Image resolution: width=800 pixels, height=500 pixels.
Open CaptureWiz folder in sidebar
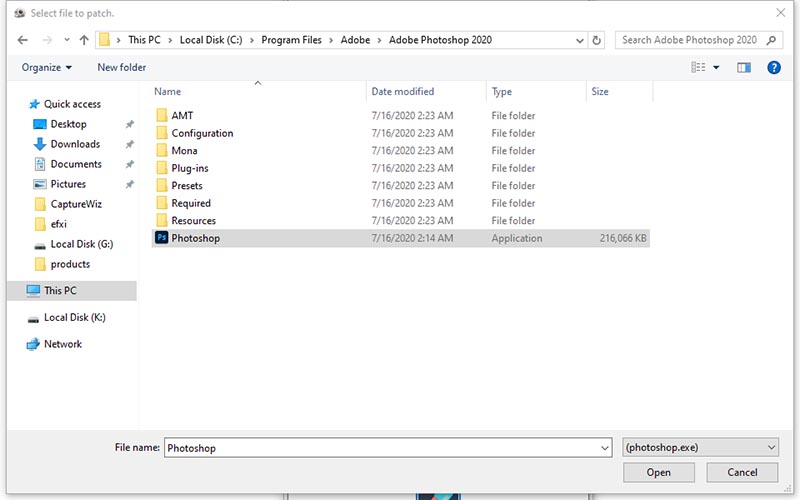76,204
